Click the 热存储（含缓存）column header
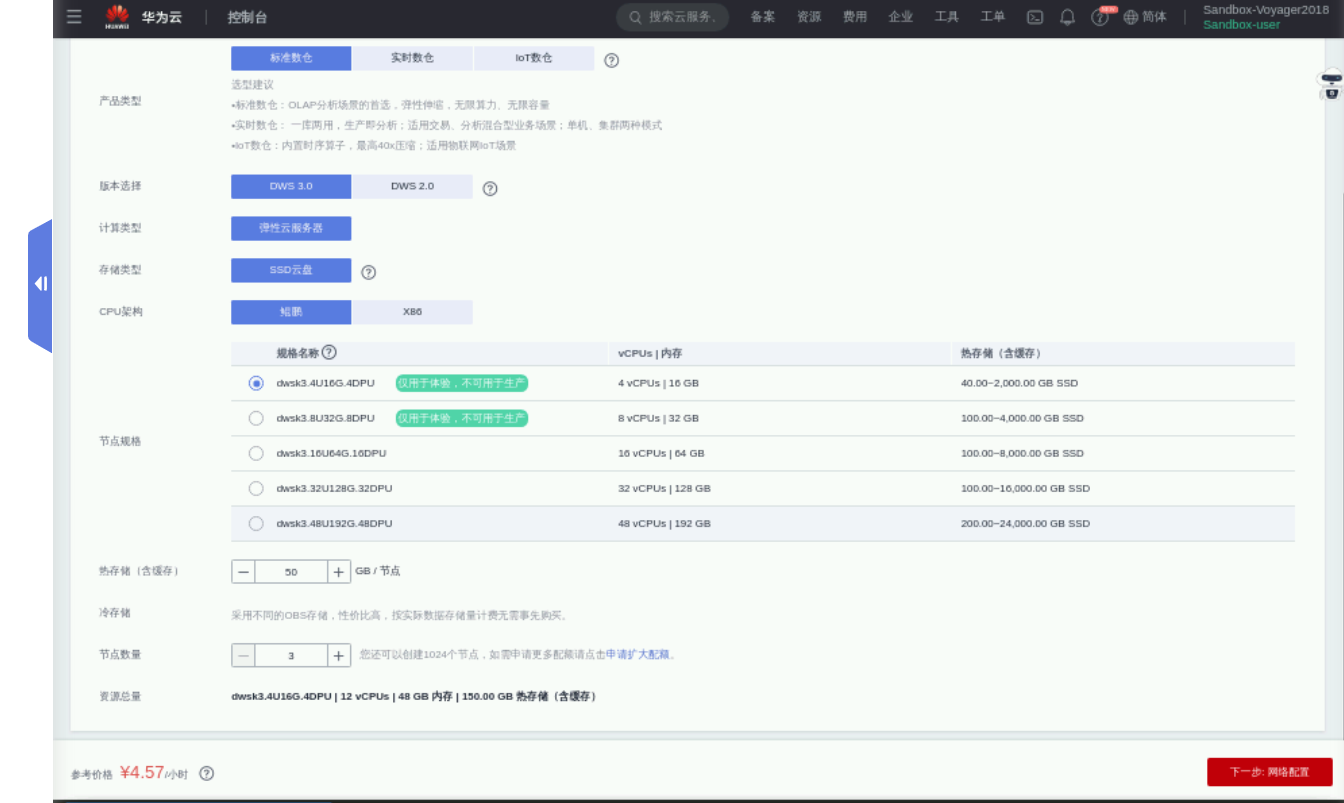 coord(1000,353)
